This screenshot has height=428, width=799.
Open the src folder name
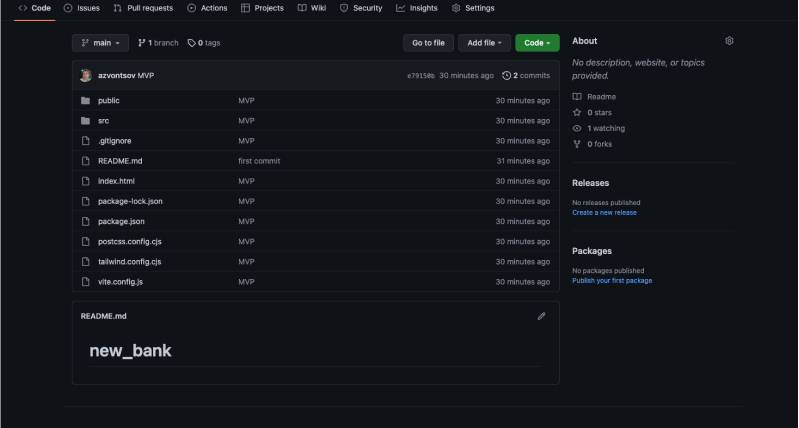click(103, 121)
